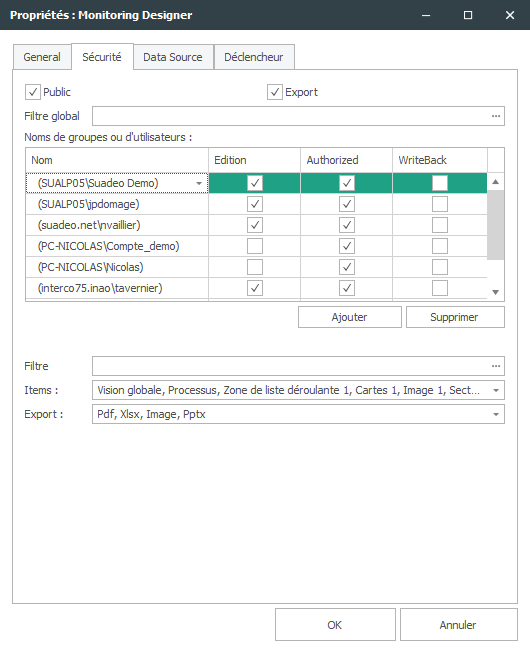Enable Edition for PC-NICOLAS\Compte_demo
Image resolution: width=530 pixels, height=653 pixels.
pos(255,246)
